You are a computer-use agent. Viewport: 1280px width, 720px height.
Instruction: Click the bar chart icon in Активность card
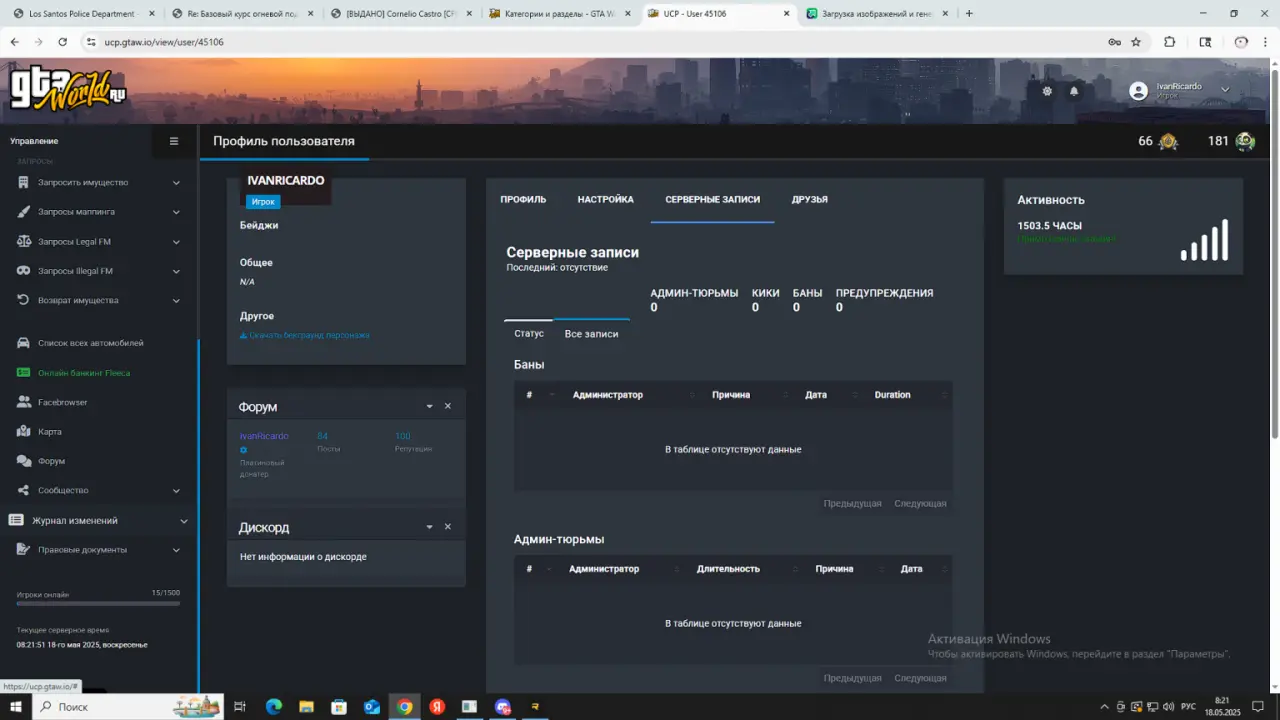[1204, 241]
